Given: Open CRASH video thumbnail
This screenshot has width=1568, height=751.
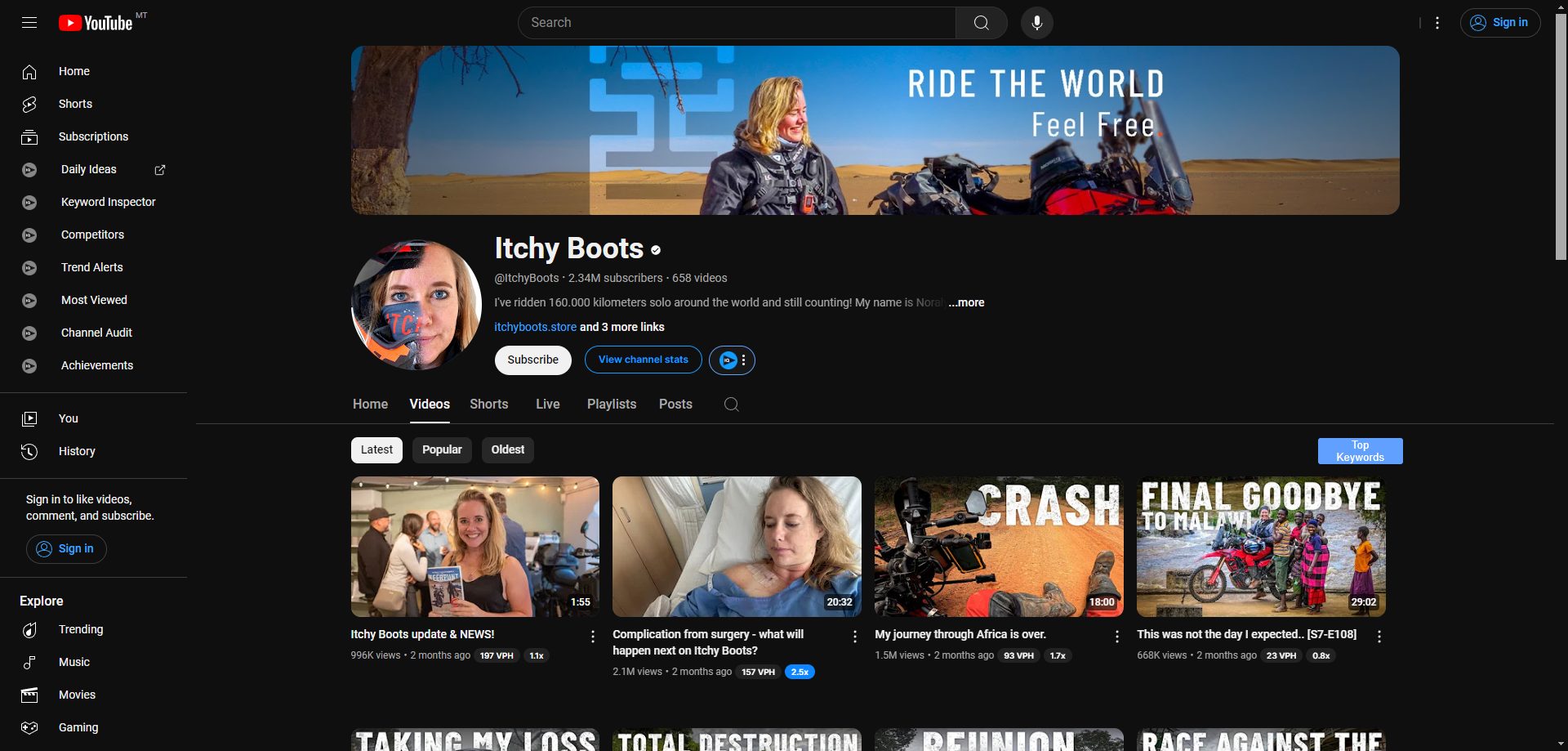Looking at the screenshot, I should [x=999, y=547].
